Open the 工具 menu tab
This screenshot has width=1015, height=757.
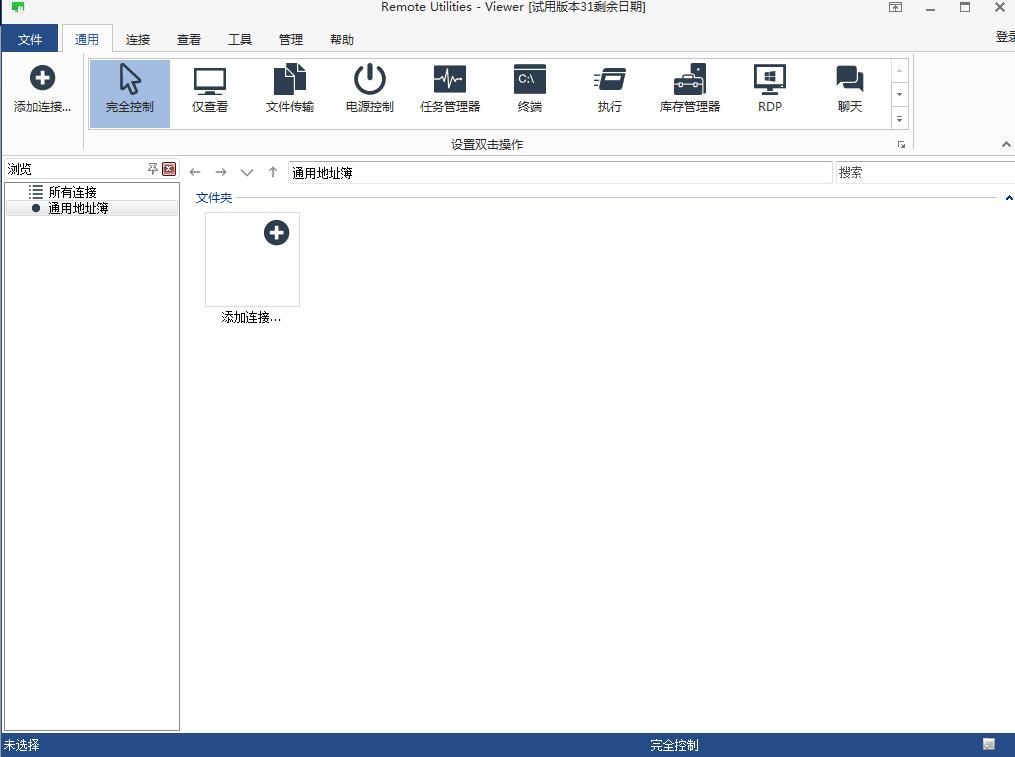tap(239, 39)
